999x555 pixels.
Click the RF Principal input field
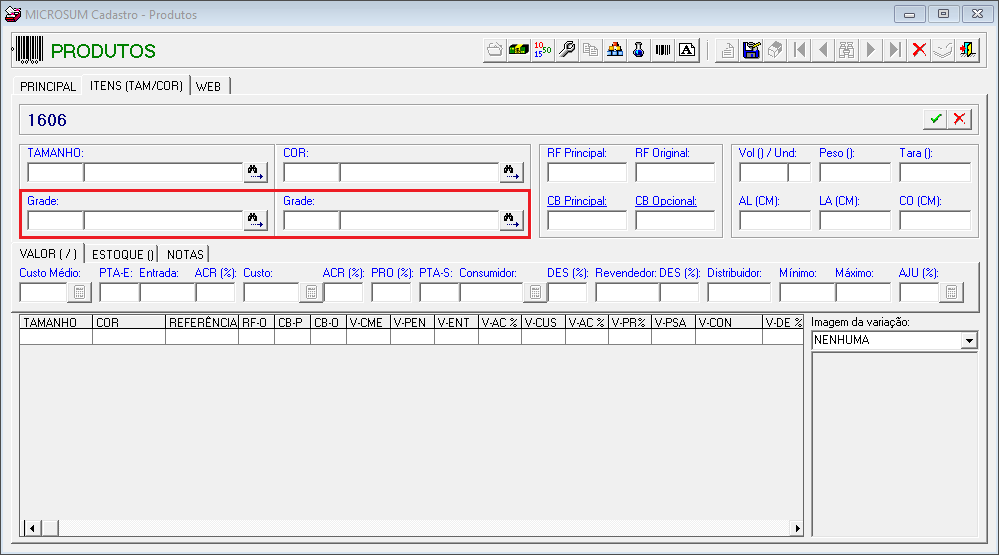pyautogui.click(x=587, y=172)
